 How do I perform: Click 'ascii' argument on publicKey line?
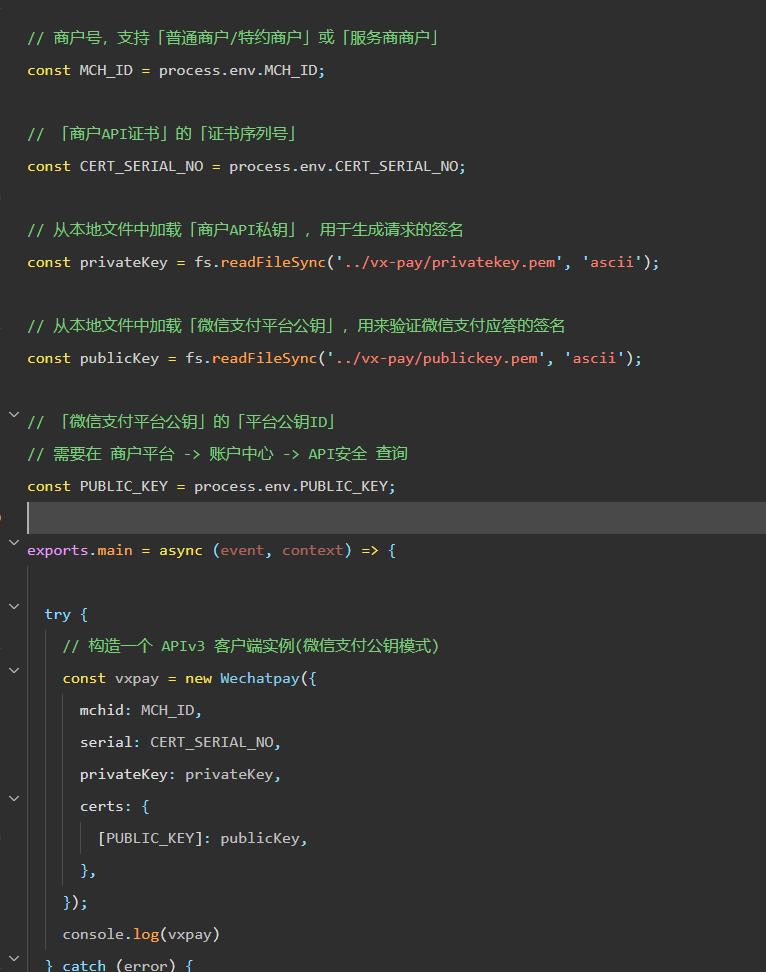click(x=594, y=358)
